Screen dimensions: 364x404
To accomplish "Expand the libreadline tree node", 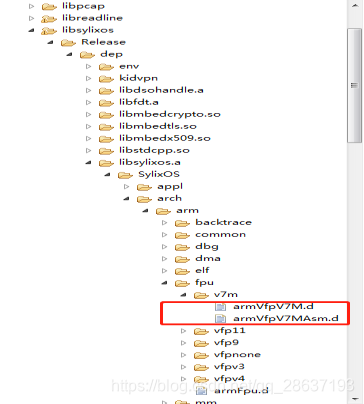I will coord(31,18).
